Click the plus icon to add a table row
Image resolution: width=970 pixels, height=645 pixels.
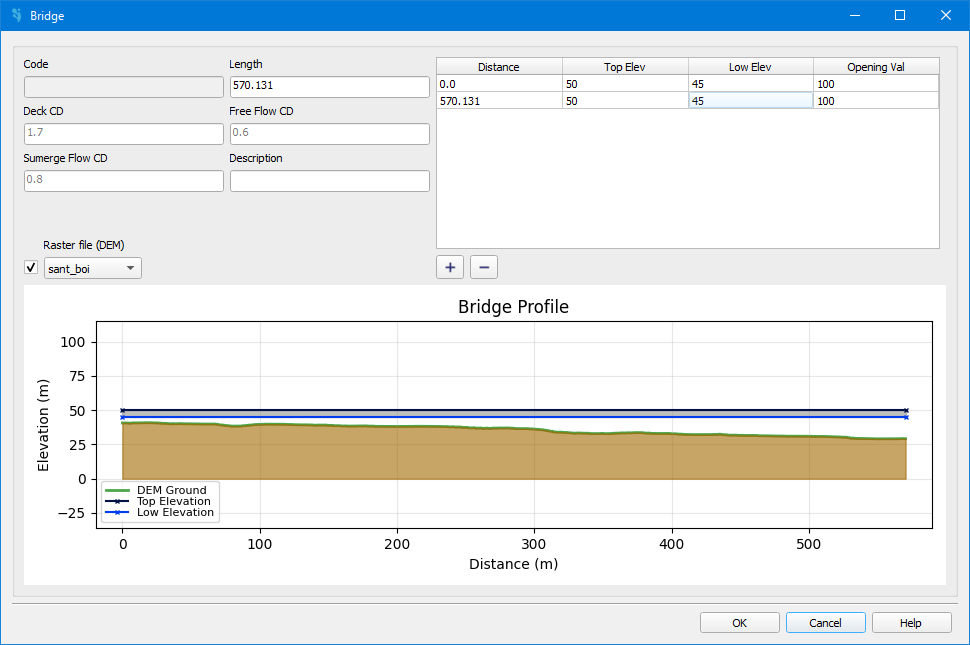pyautogui.click(x=450, y=267)
